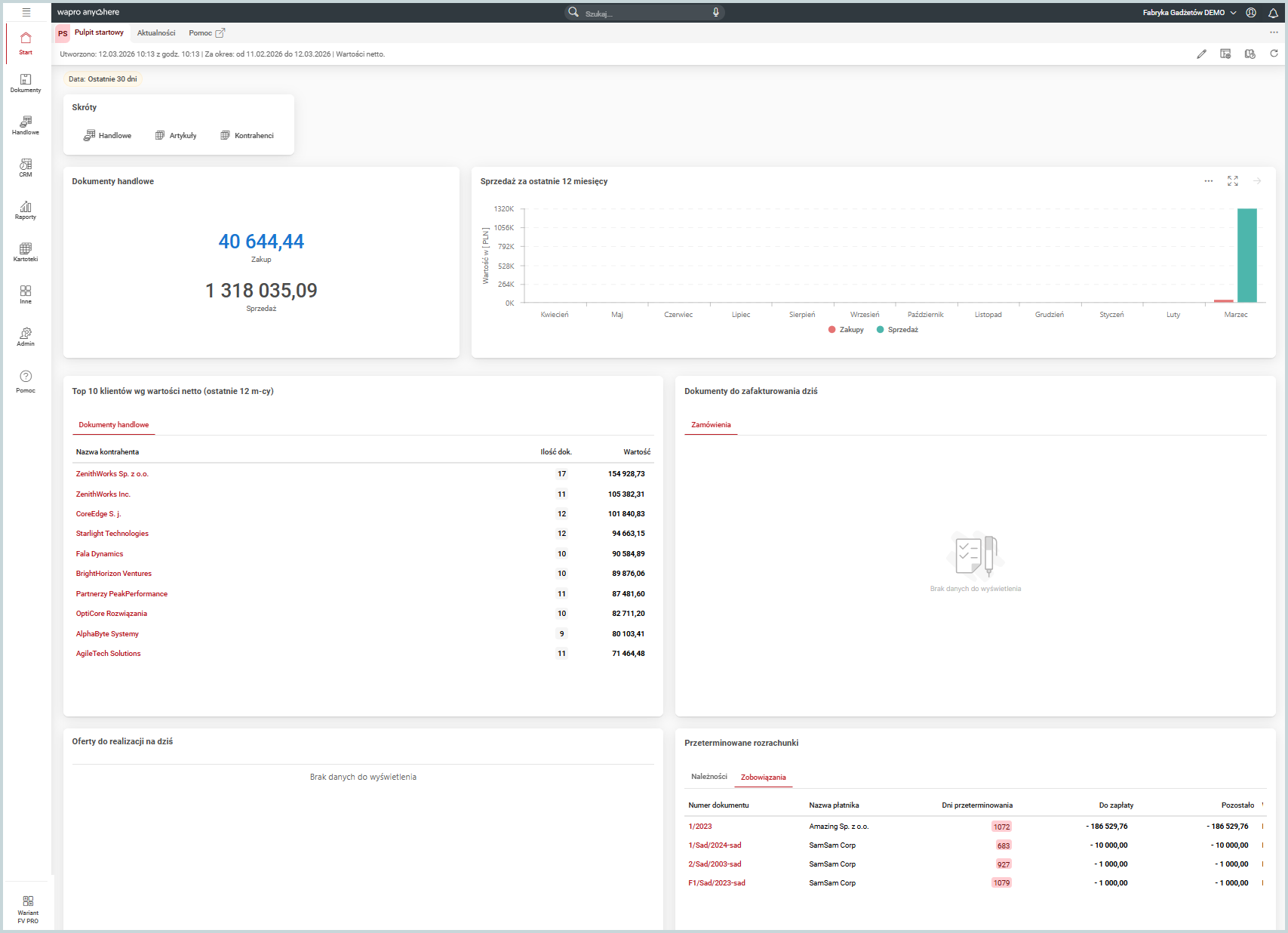Refresh the dashboard data

pyautogui.click(x=1274, y=54)
